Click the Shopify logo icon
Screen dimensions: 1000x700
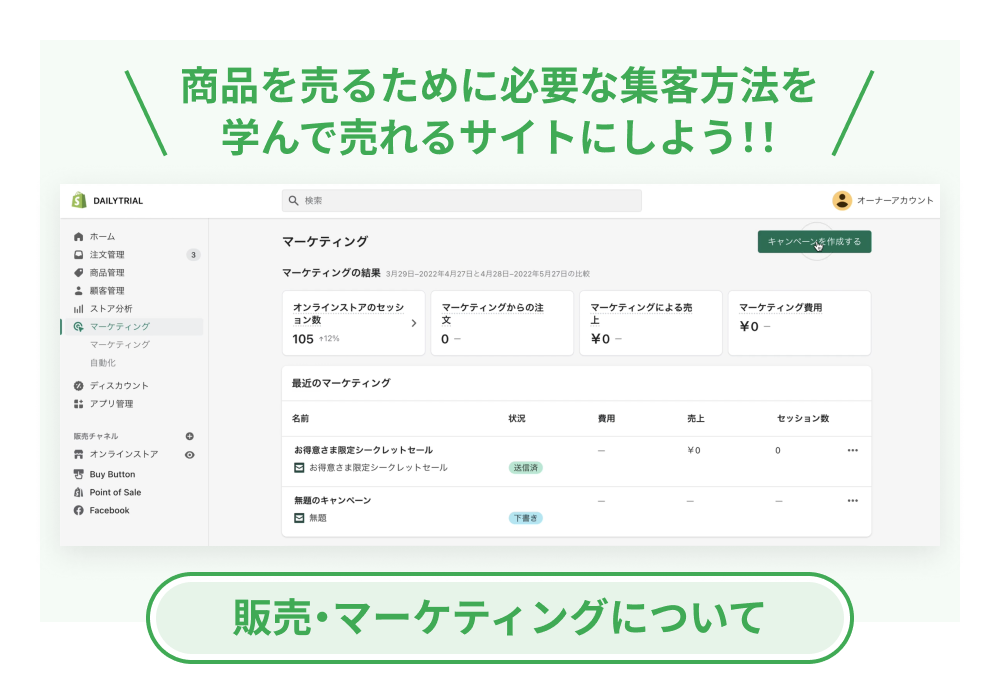[79, 201]
